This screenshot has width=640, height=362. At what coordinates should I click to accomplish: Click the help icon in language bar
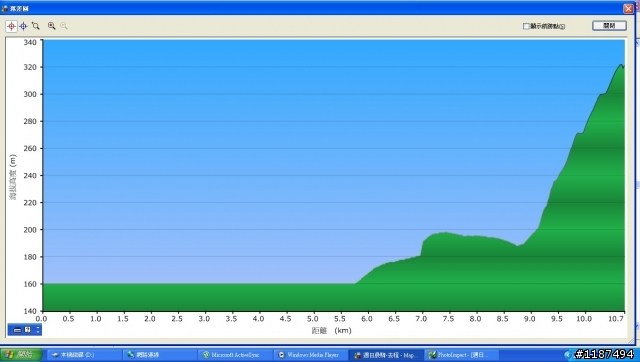click(27, 329)
